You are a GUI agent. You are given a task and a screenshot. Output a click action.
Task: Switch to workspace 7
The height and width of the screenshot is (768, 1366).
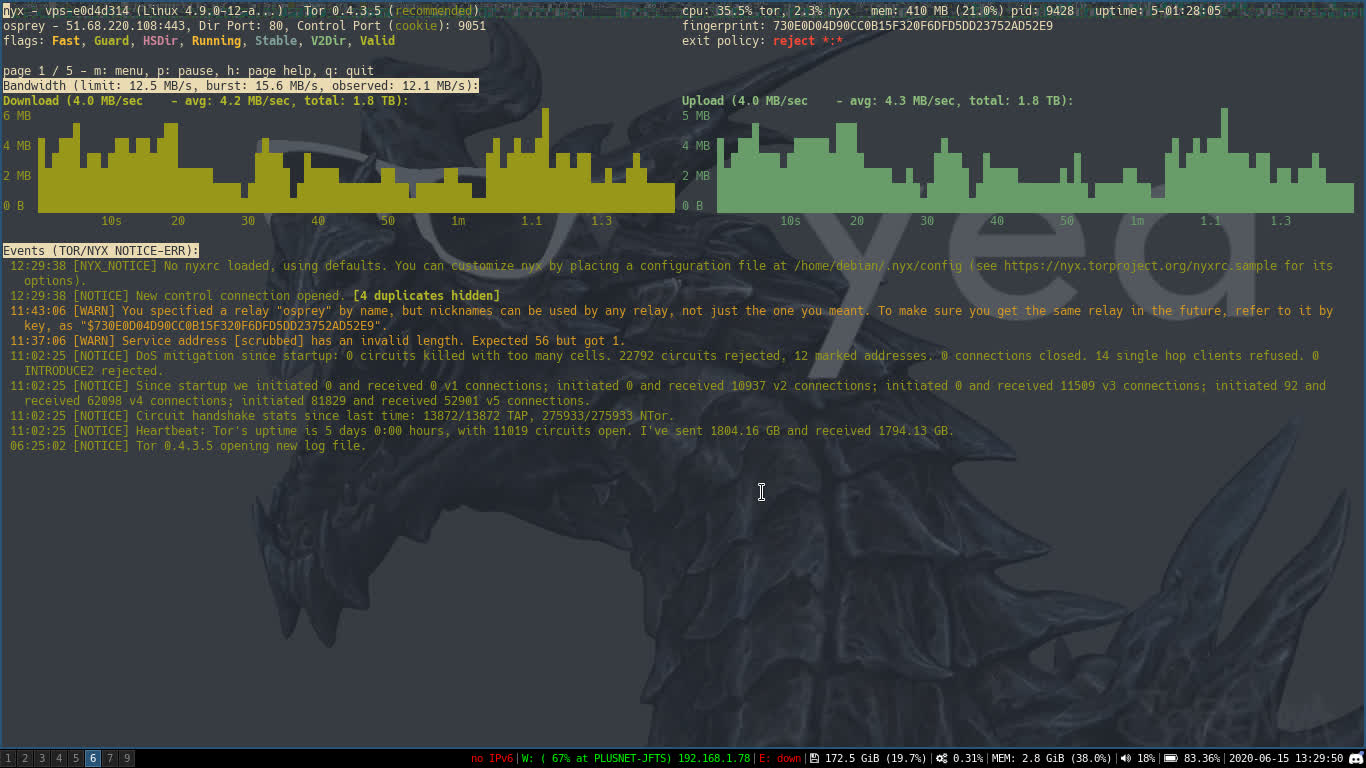click(110, 758)
